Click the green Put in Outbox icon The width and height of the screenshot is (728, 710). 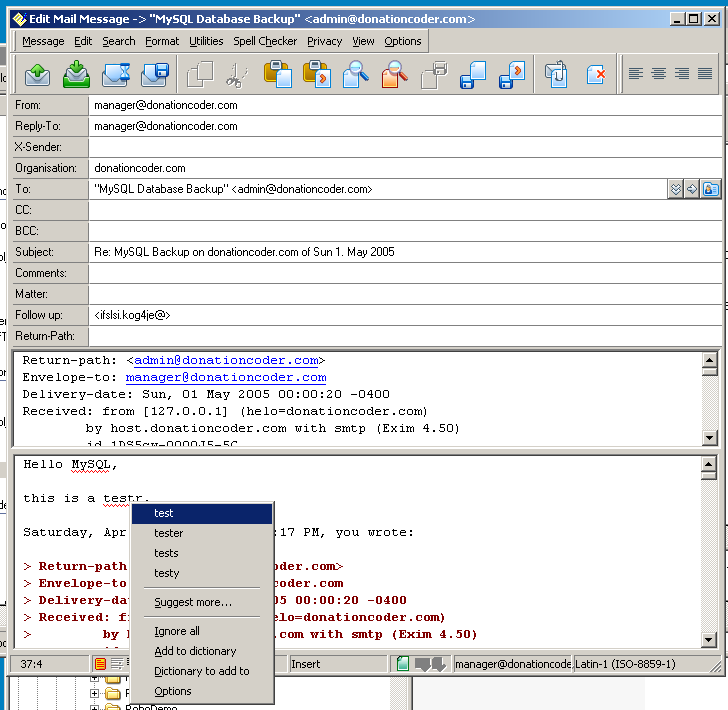(x=76, y=74)
